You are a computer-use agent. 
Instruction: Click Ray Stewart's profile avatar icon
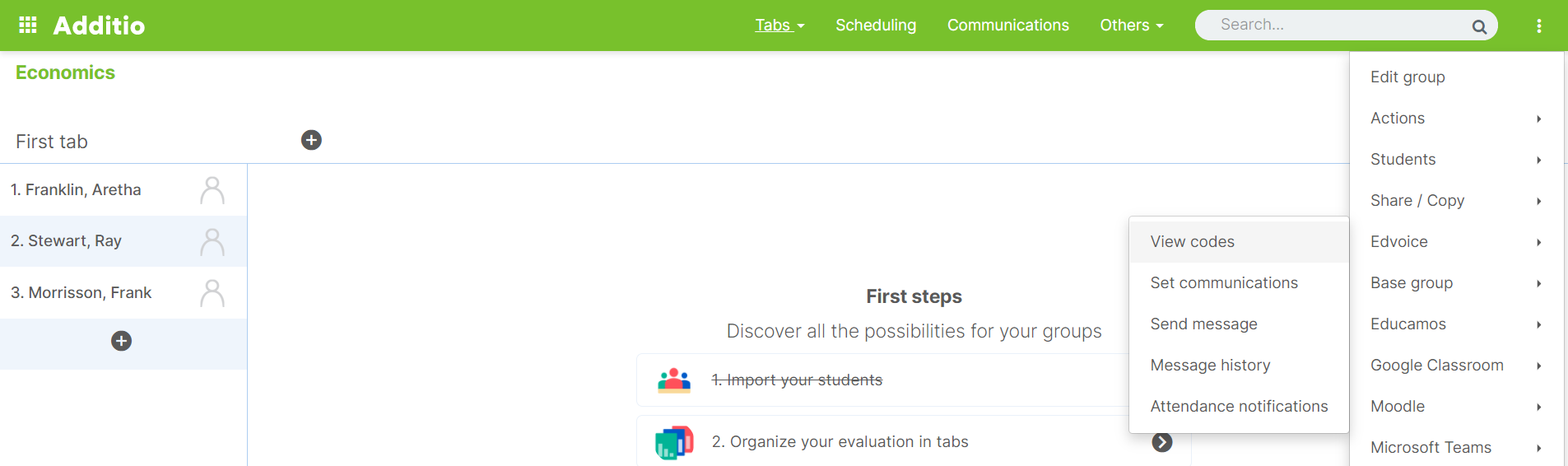click(212, 242)
